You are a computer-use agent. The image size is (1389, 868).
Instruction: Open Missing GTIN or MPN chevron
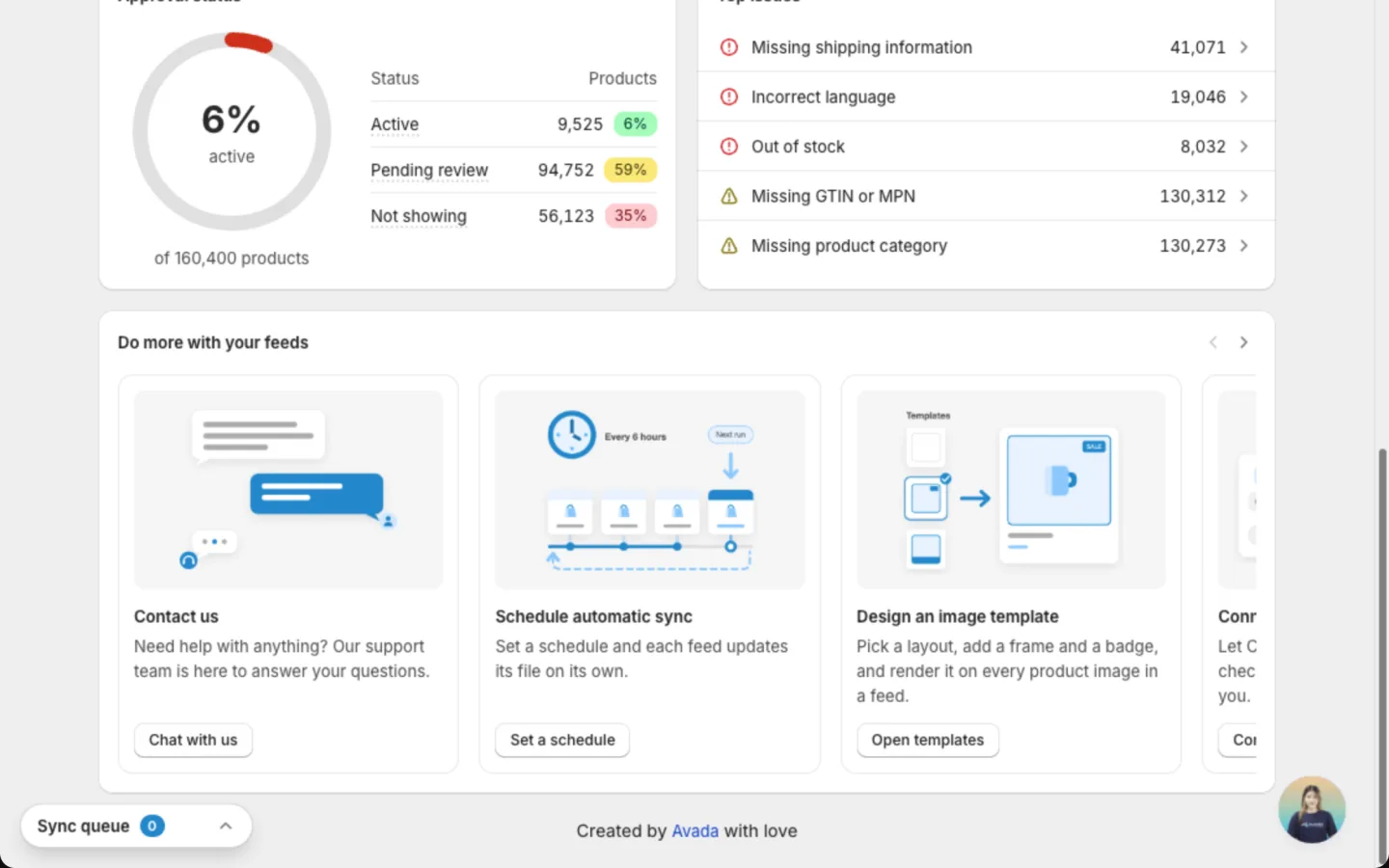1243,196
